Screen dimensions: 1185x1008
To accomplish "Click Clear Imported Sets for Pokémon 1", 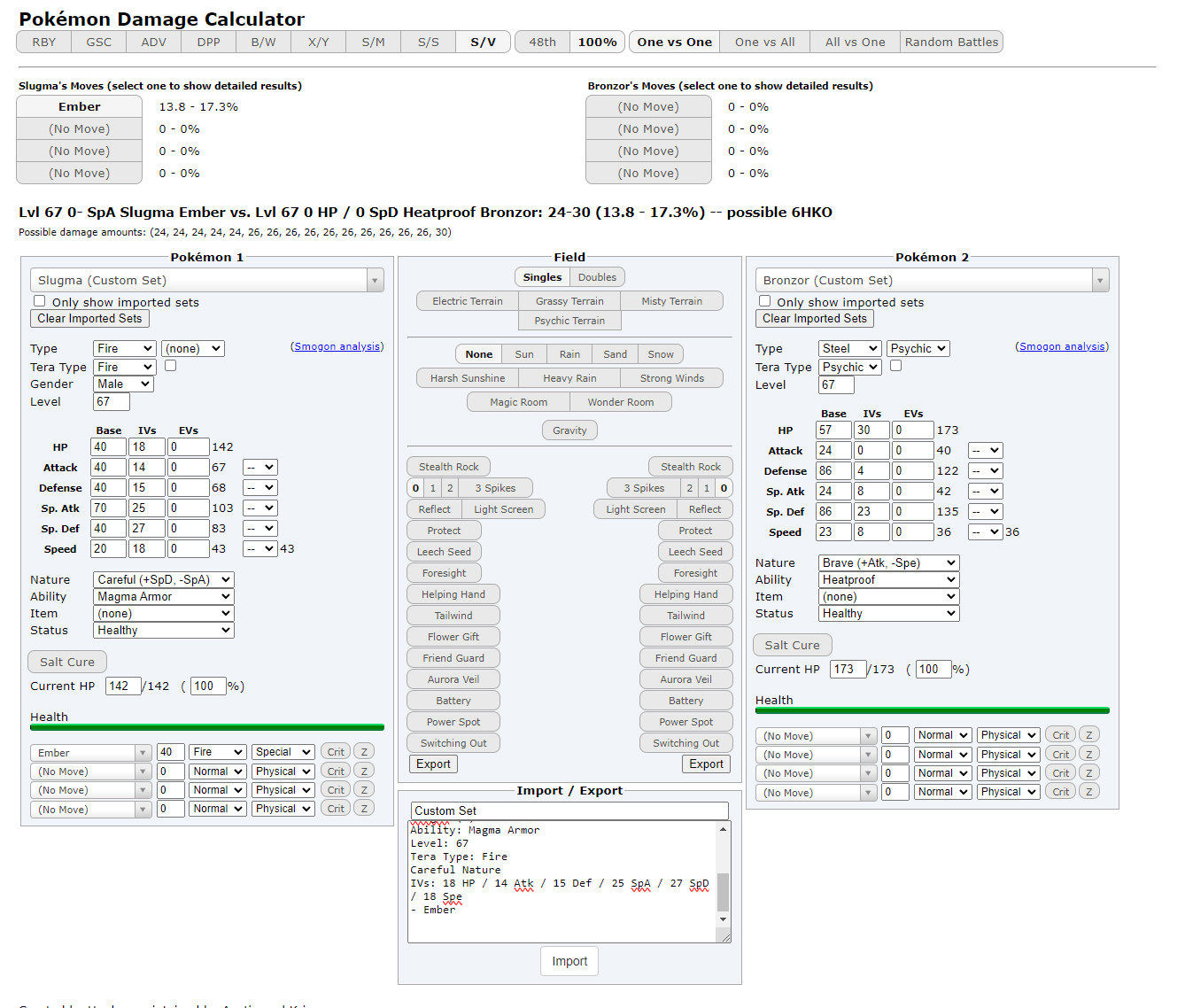I will pyautogui.click(x=89, y=319).
